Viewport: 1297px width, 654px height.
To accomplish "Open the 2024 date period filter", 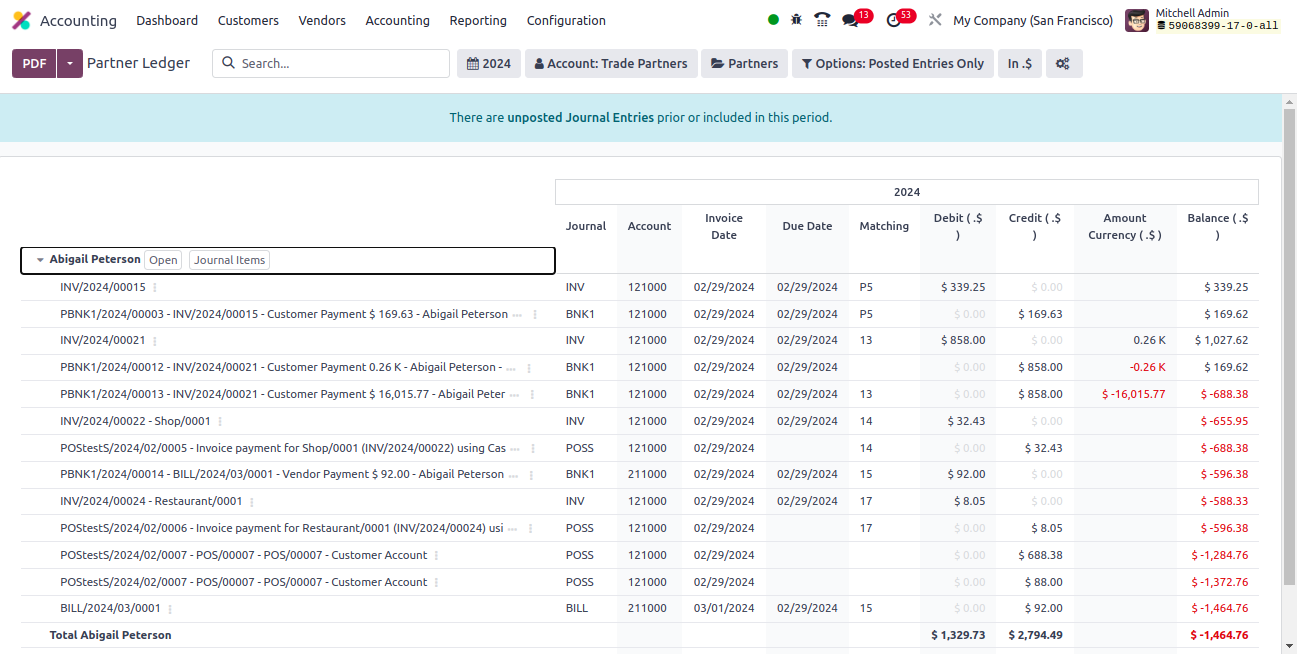I will [x=489, y=63].
